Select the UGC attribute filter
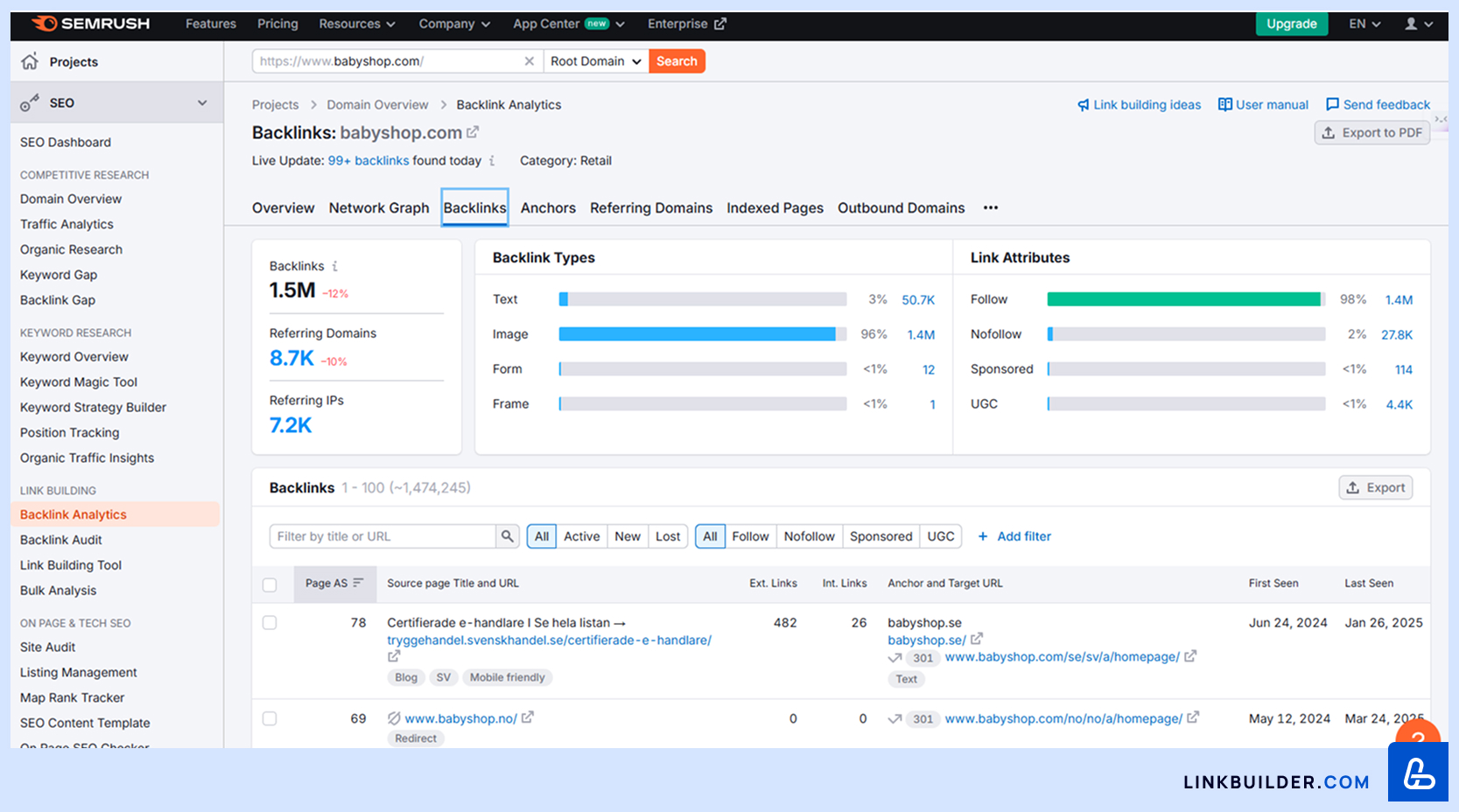 pos(941,536)
